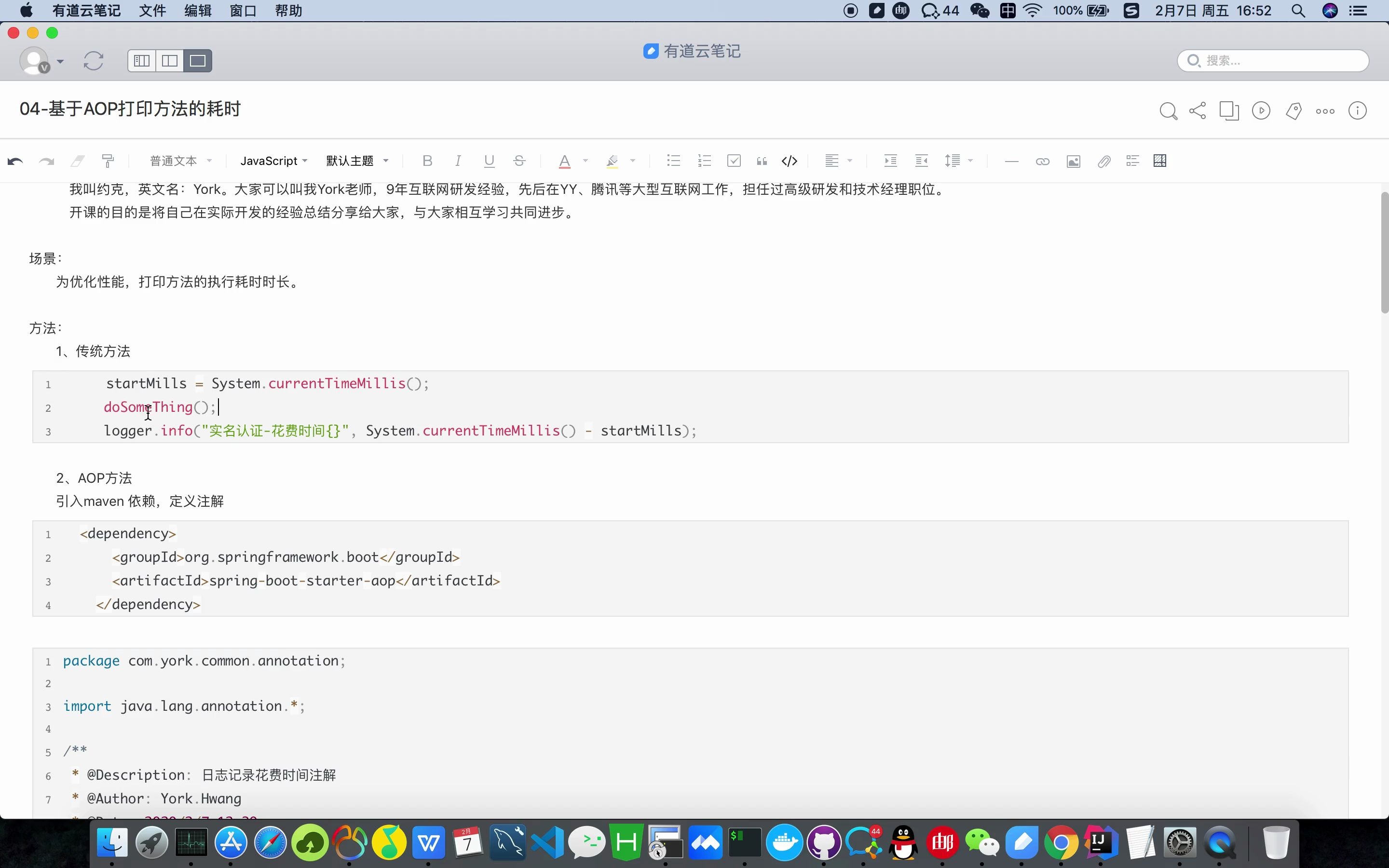The image size is (1389, 868).
Task: Click the note title 04-基于AOP打印方法的耗时
Action: [x=130, y=109]
